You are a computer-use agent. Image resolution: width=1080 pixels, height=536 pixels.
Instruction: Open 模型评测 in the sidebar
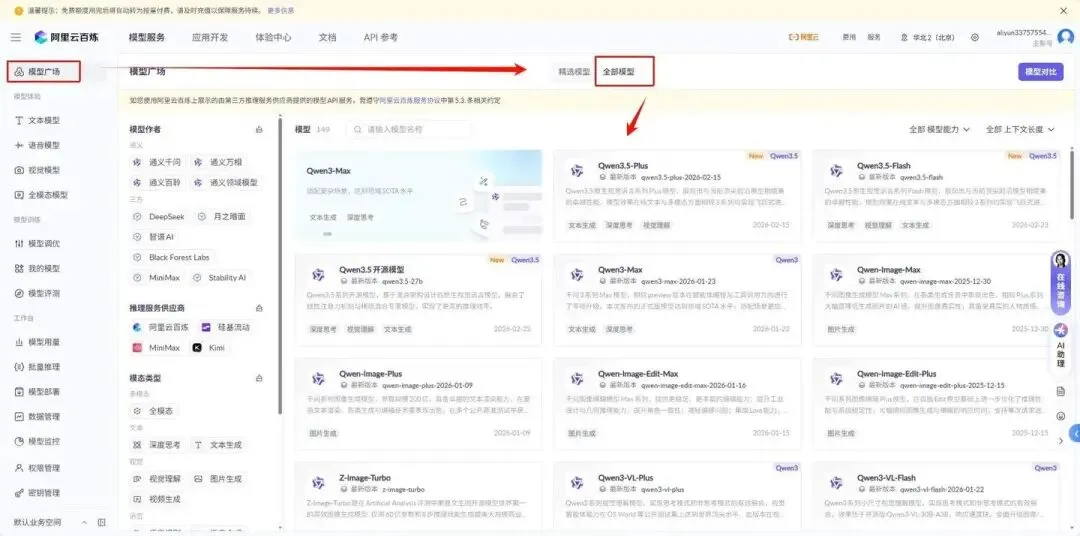tap(44, 293)
